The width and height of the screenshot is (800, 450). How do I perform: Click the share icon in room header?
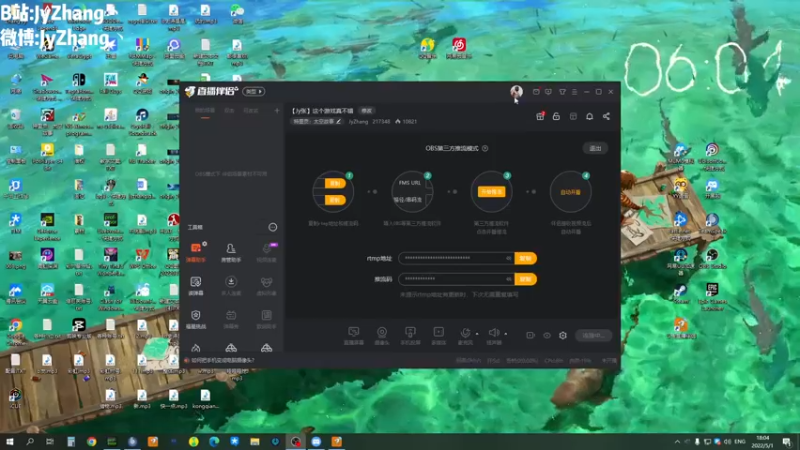606,116
